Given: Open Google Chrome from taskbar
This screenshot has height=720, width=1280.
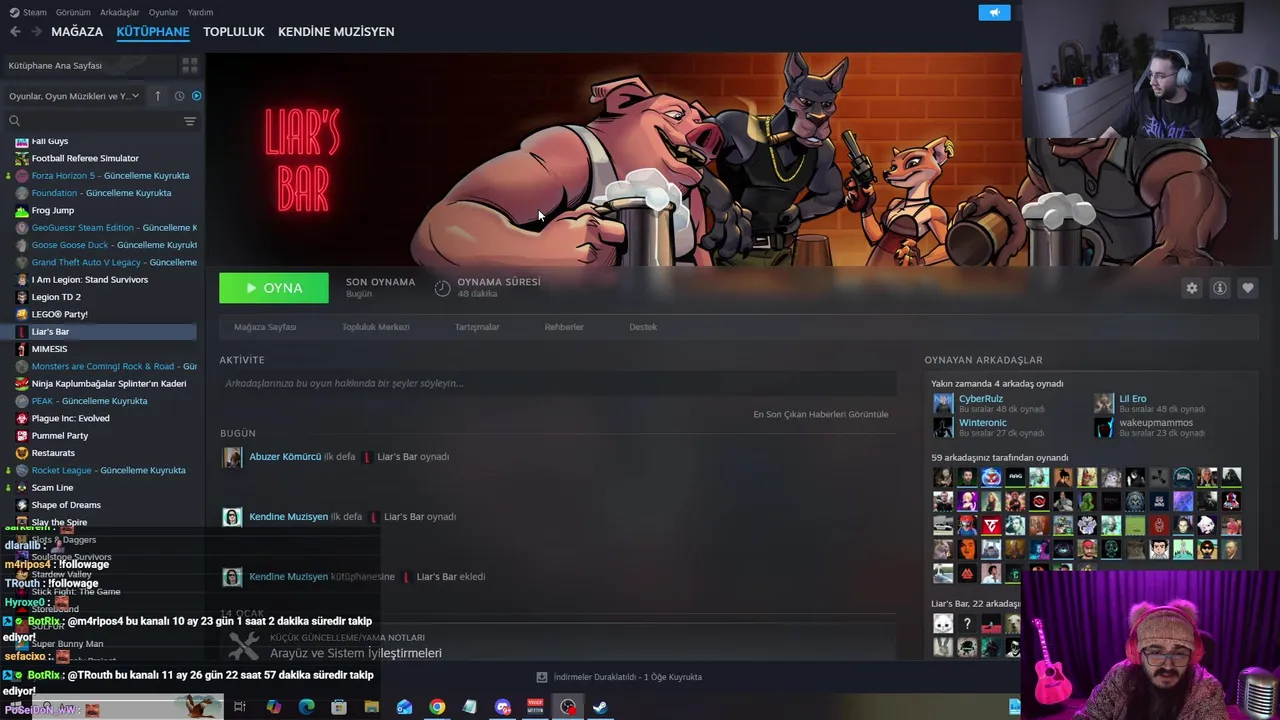Looking at the screenshot, I should [437, 707].
